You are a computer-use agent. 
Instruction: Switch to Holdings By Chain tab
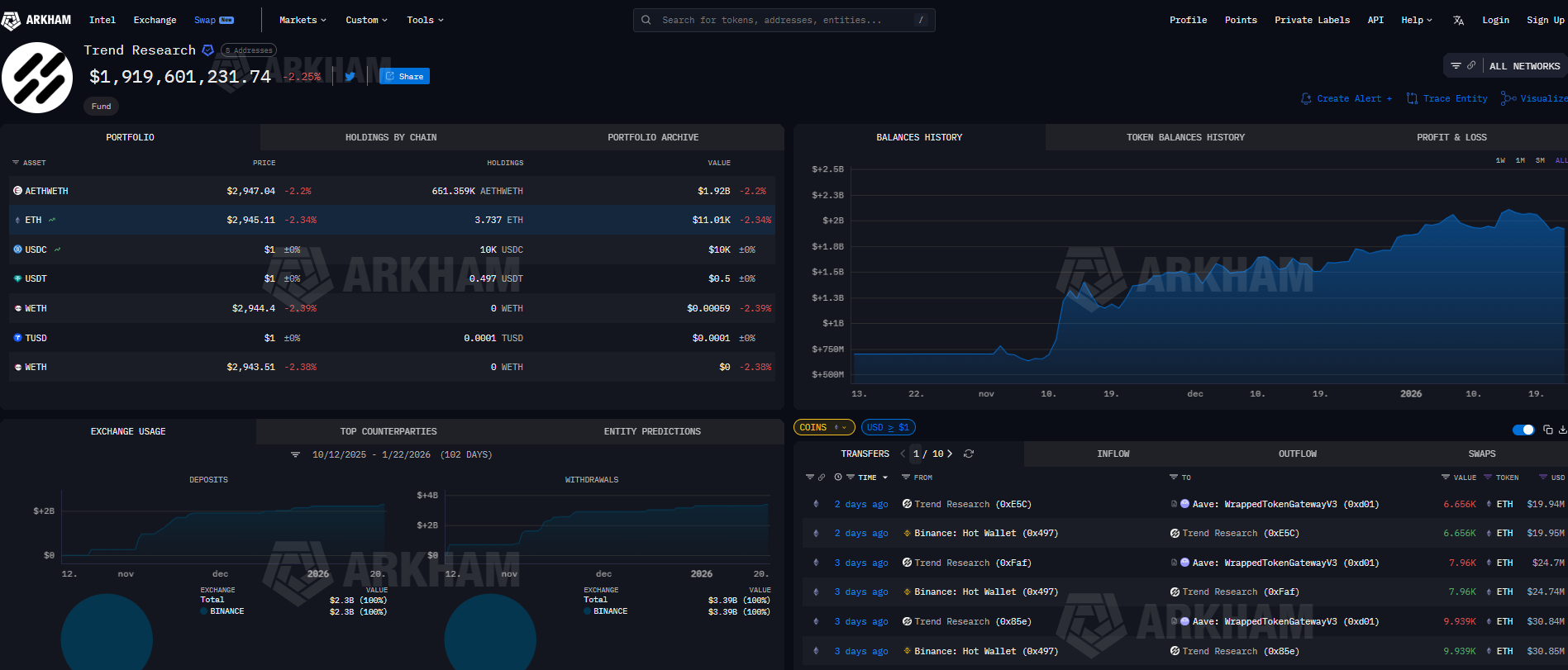pos(391,137)
